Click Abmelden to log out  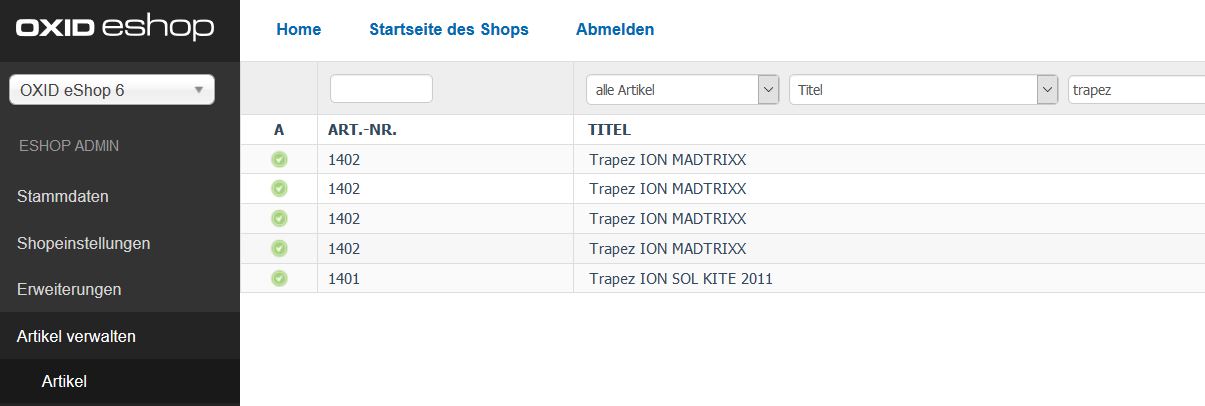click(615, 29)
